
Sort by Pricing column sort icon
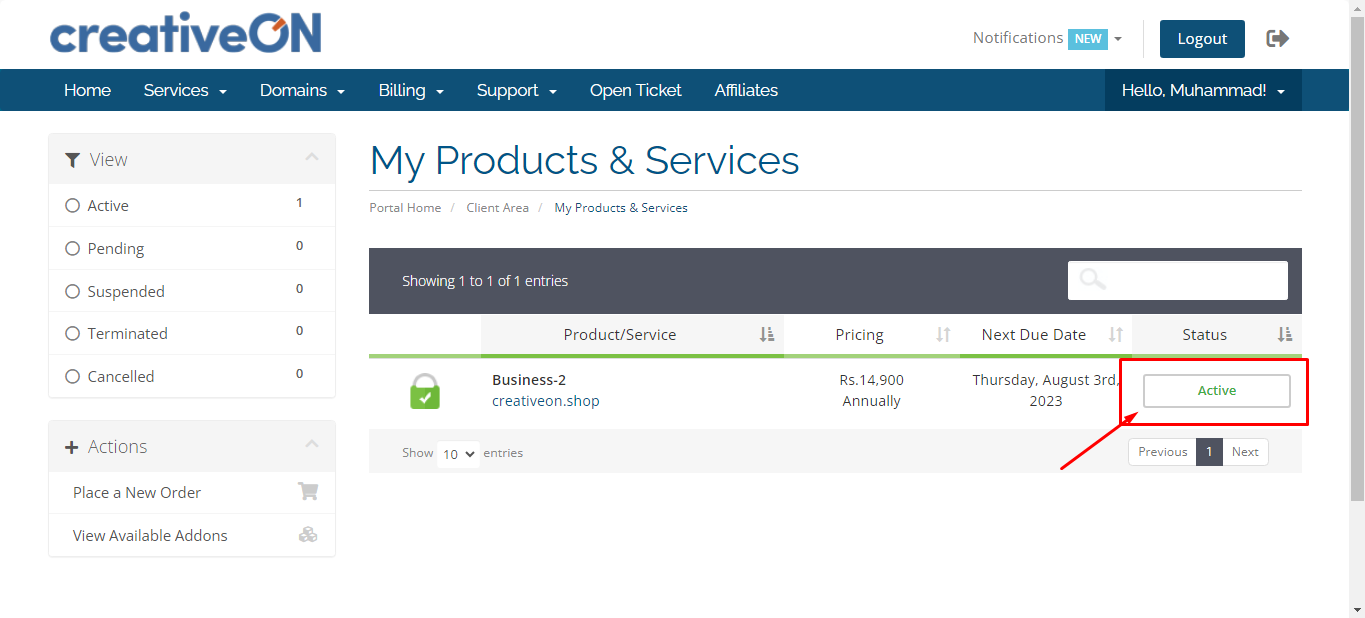point(943,335)
